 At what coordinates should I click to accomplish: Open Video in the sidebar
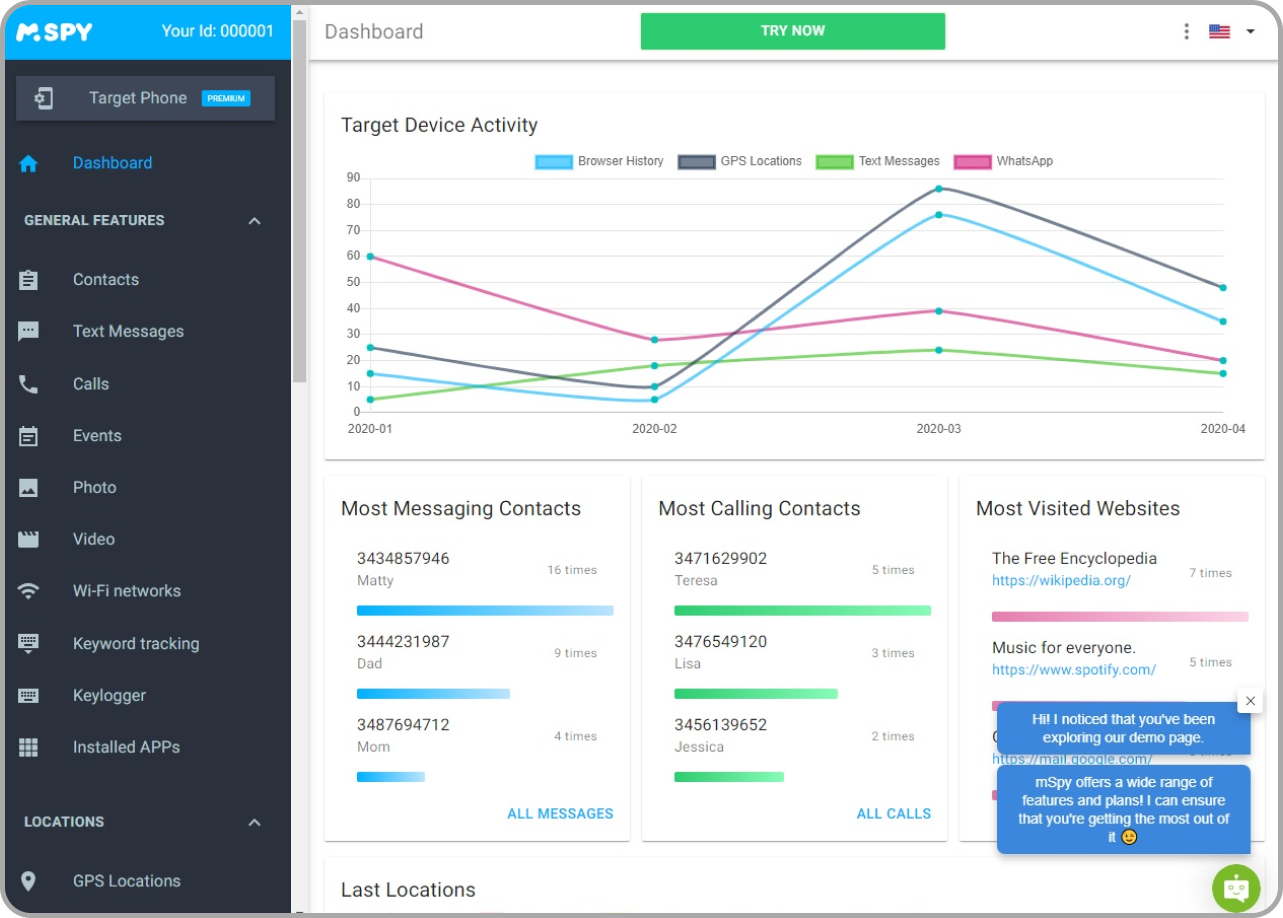coord(94,539)
